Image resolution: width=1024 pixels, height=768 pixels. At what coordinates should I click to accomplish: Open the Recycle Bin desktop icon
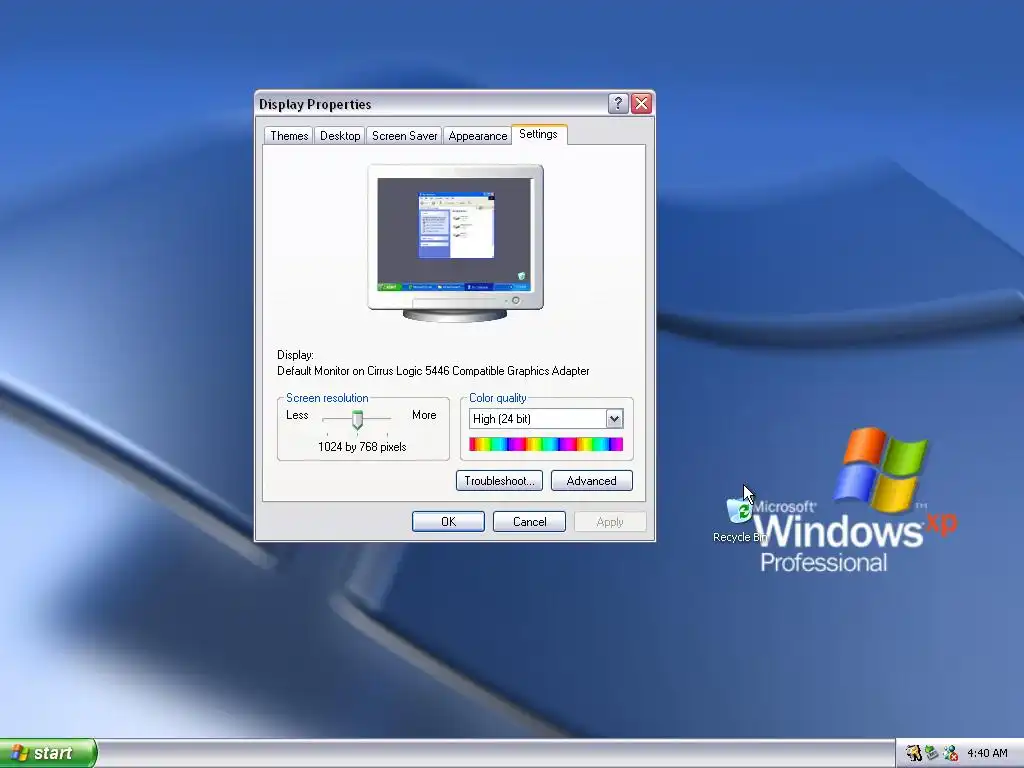[740, 520]
